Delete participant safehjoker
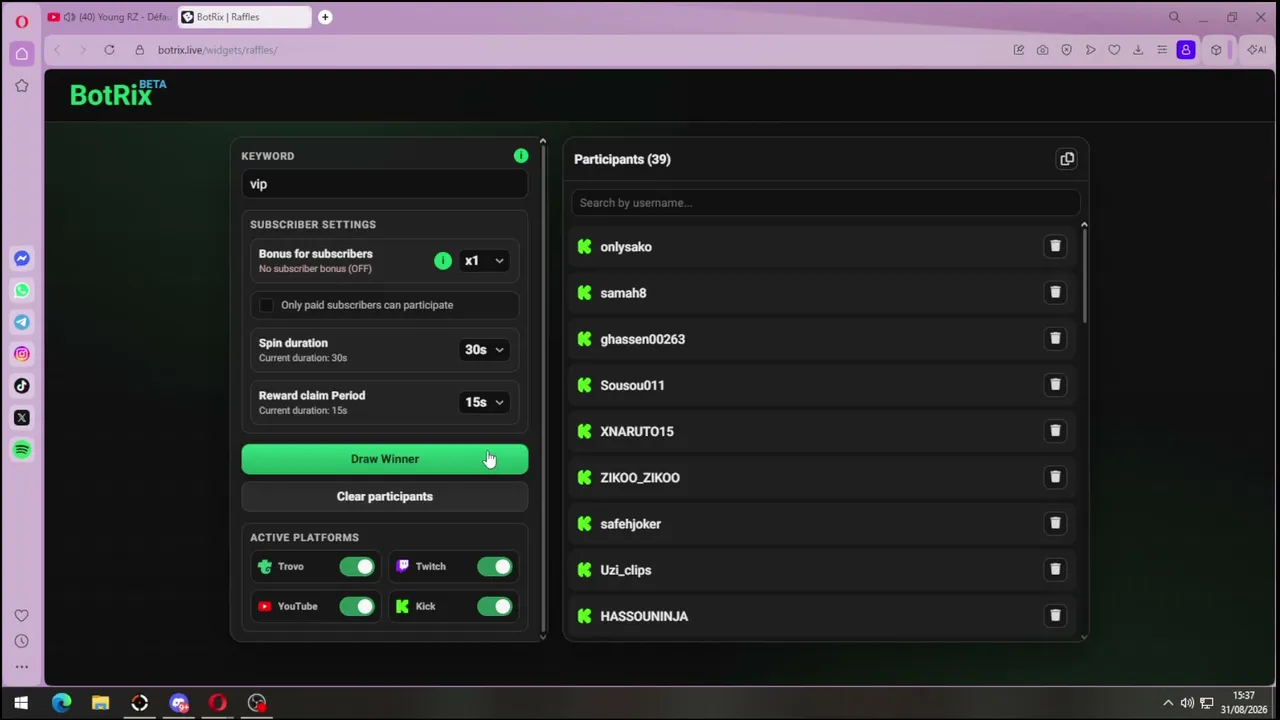 click(x=1055, y=522)
